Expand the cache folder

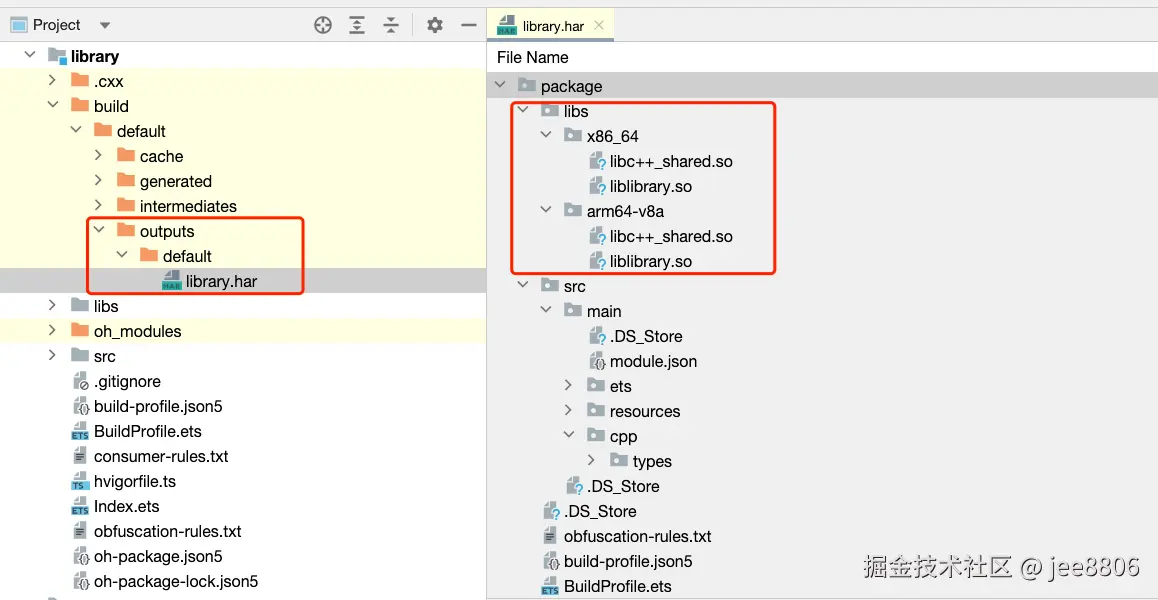(99, 156)
